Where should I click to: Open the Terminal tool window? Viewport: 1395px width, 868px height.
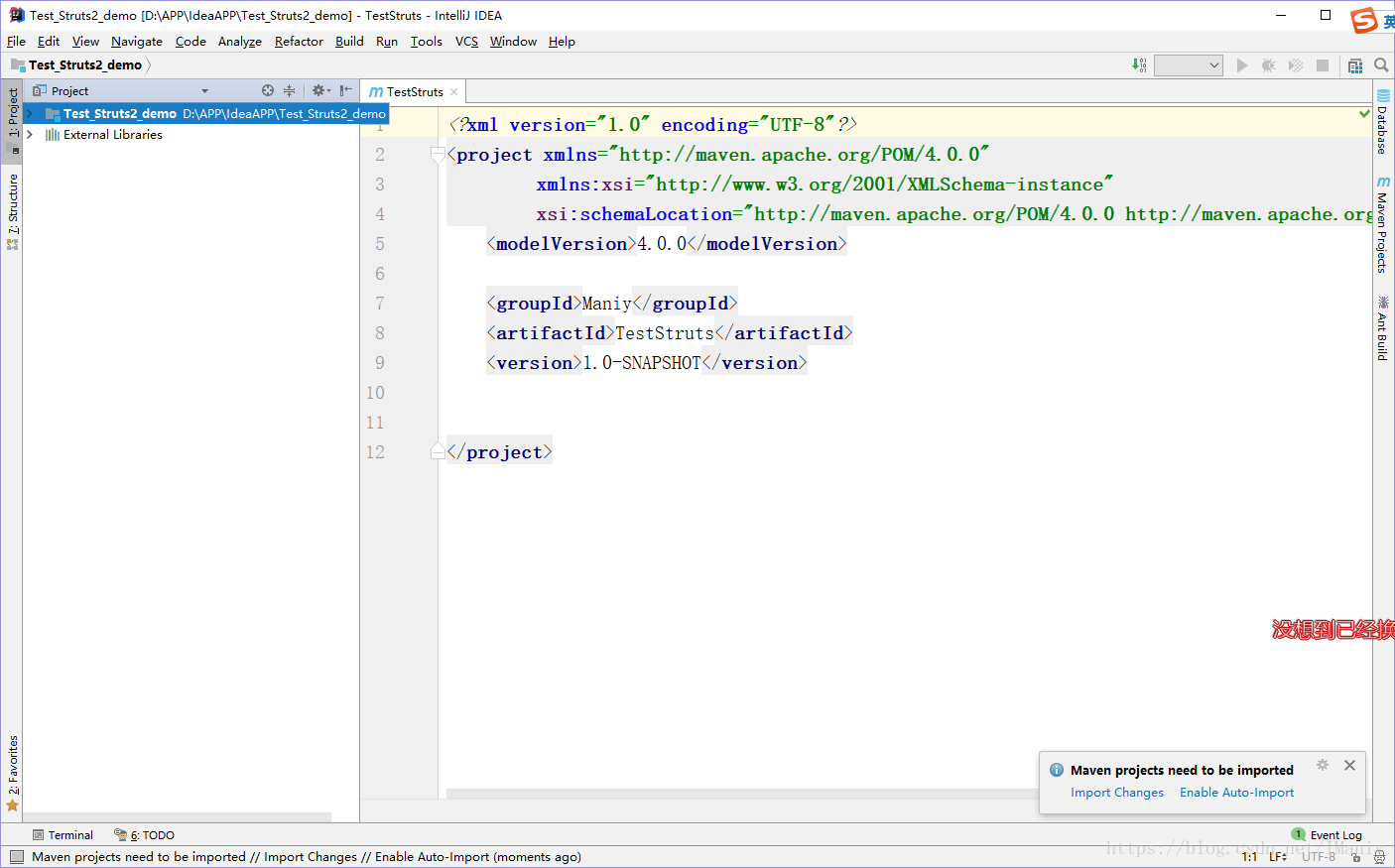coord(63,835)
